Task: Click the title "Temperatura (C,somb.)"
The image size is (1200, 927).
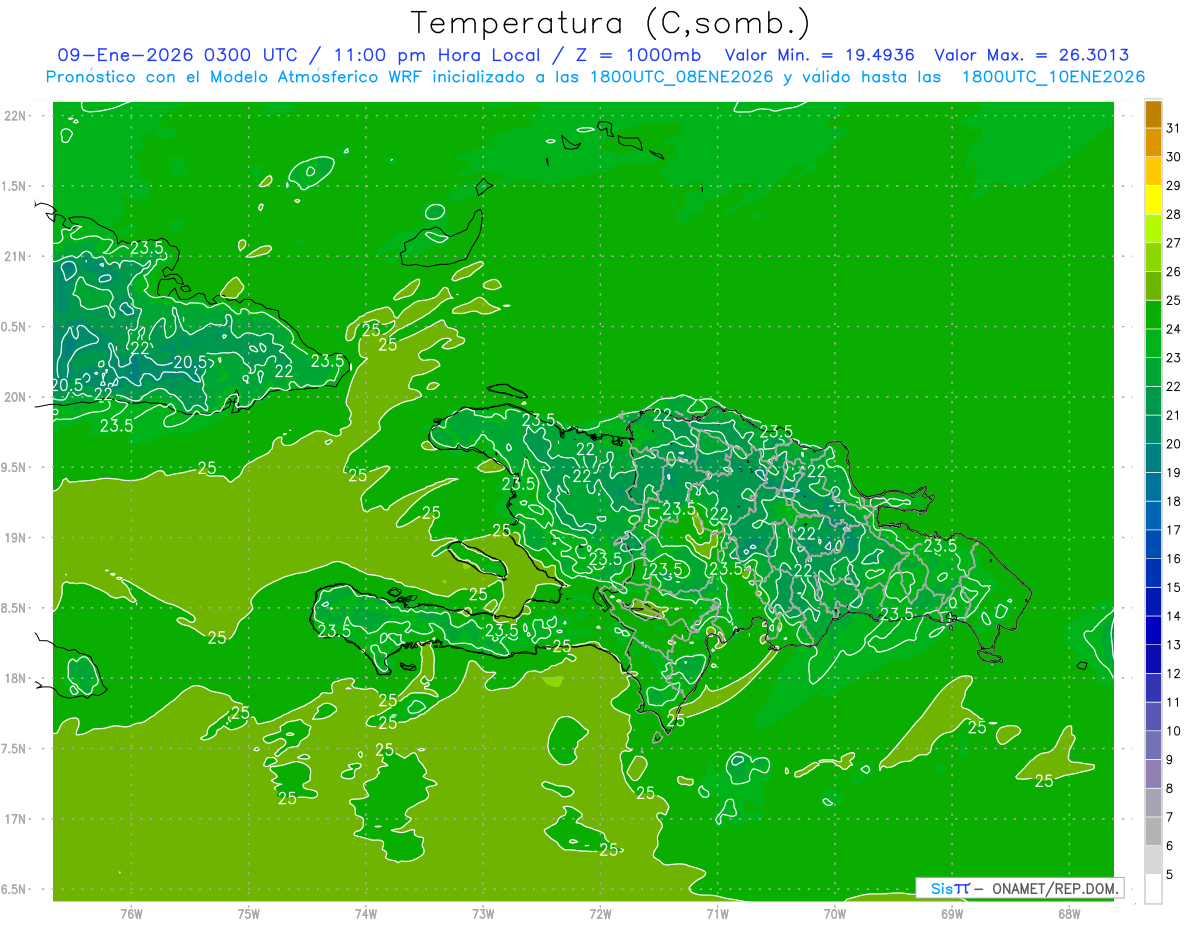Action: coord(610,23)
